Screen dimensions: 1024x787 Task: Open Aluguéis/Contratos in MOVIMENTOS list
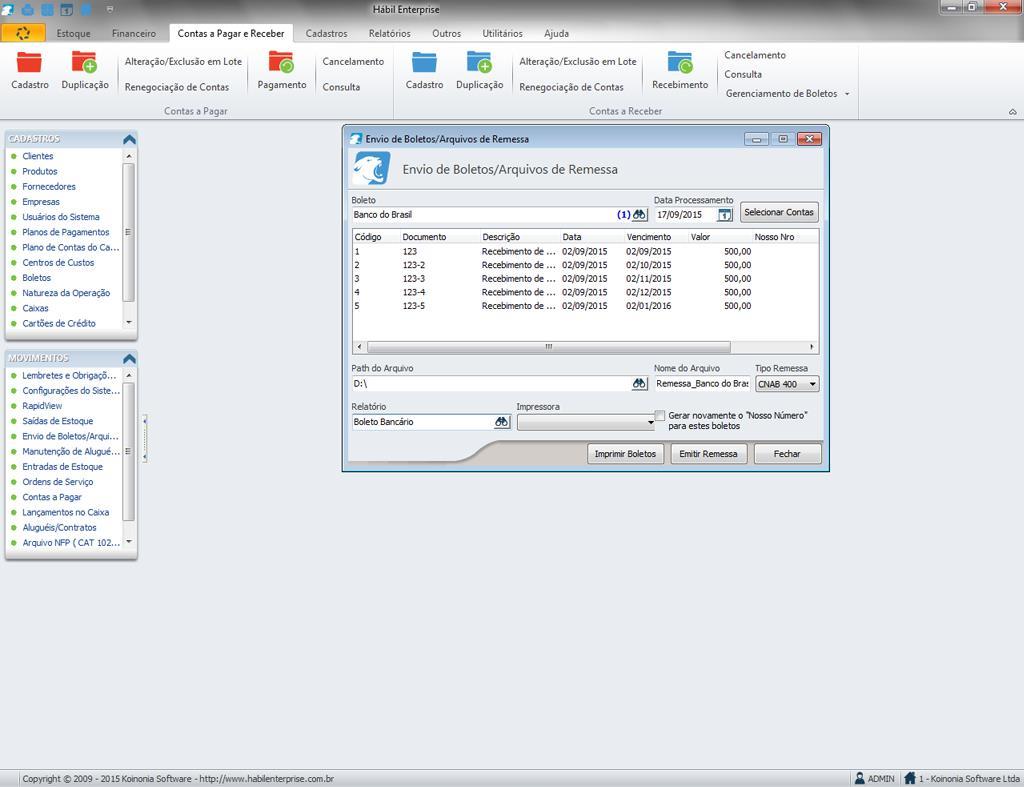59,527
